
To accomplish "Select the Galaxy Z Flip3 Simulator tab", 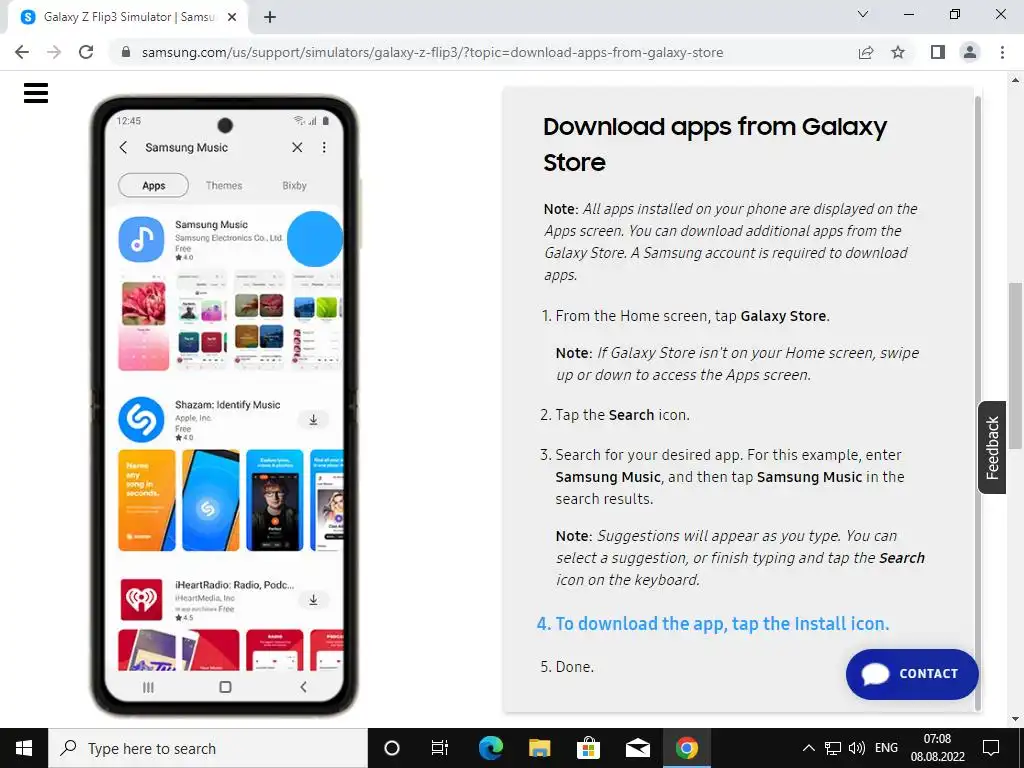I will [x=129, y=17].
